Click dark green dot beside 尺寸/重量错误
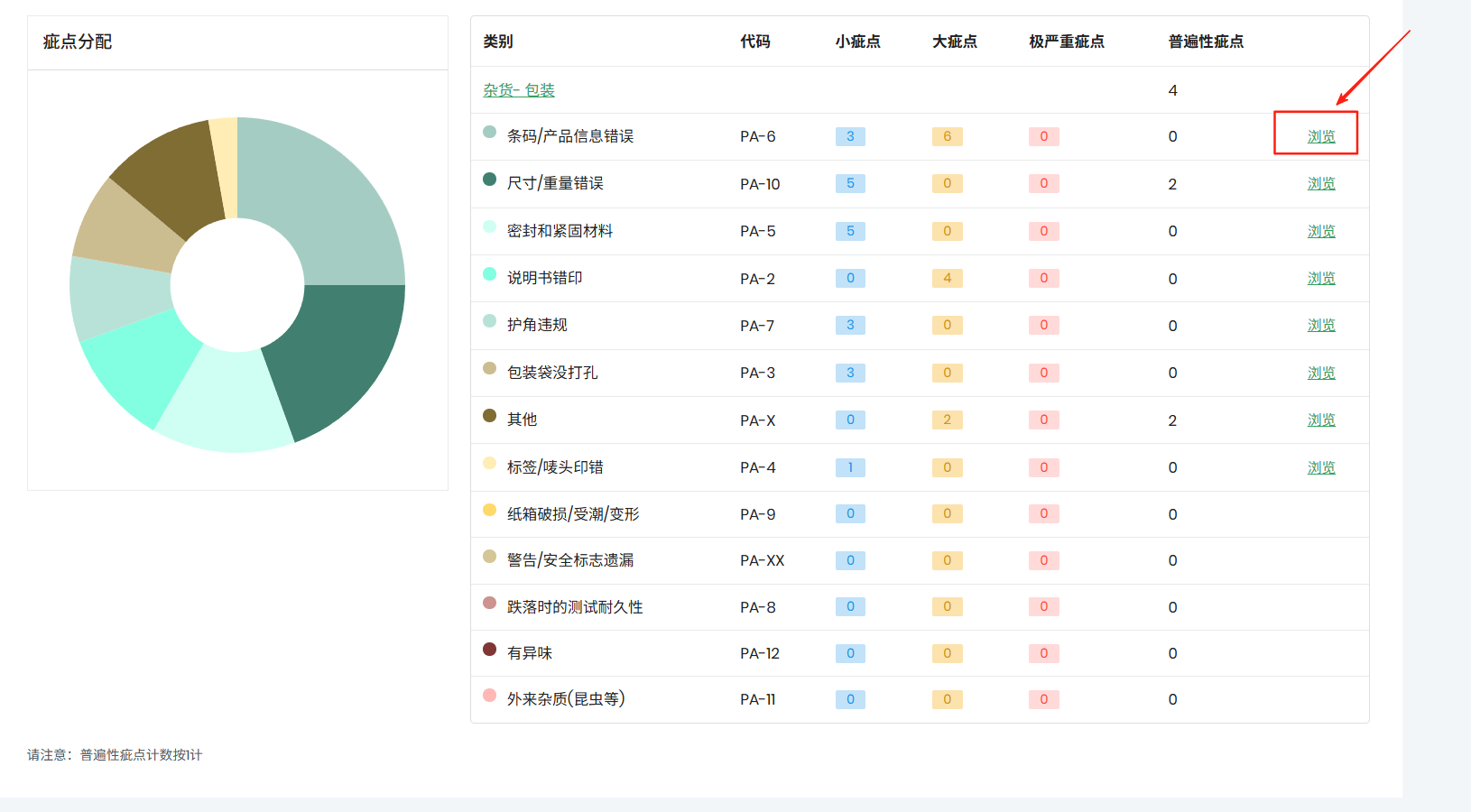 click(490, 179)
